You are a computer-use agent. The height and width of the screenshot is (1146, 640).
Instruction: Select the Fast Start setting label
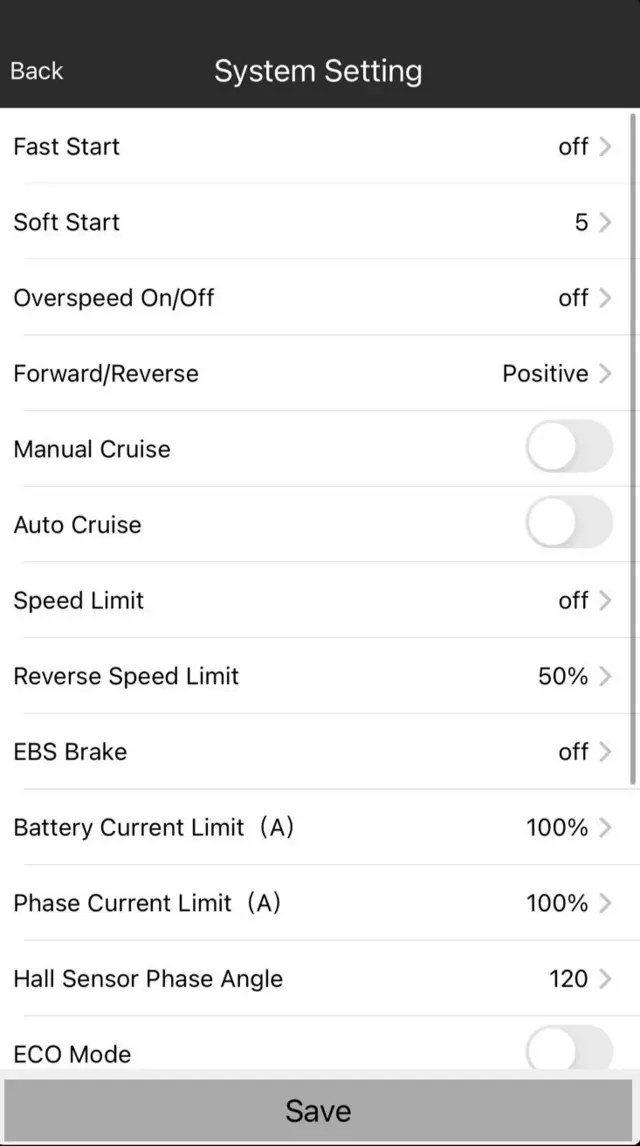click(x=66, y=147)
